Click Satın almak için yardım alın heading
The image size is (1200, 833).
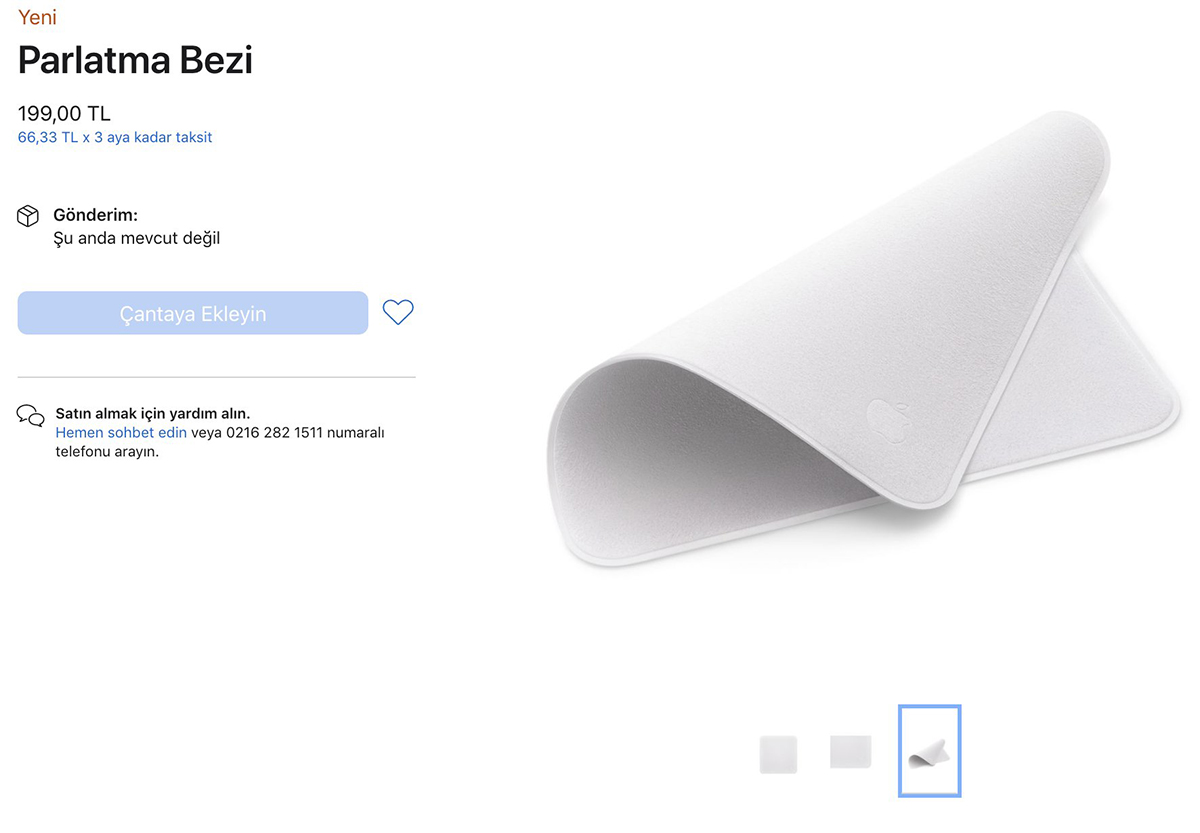(x=153, y=413)
